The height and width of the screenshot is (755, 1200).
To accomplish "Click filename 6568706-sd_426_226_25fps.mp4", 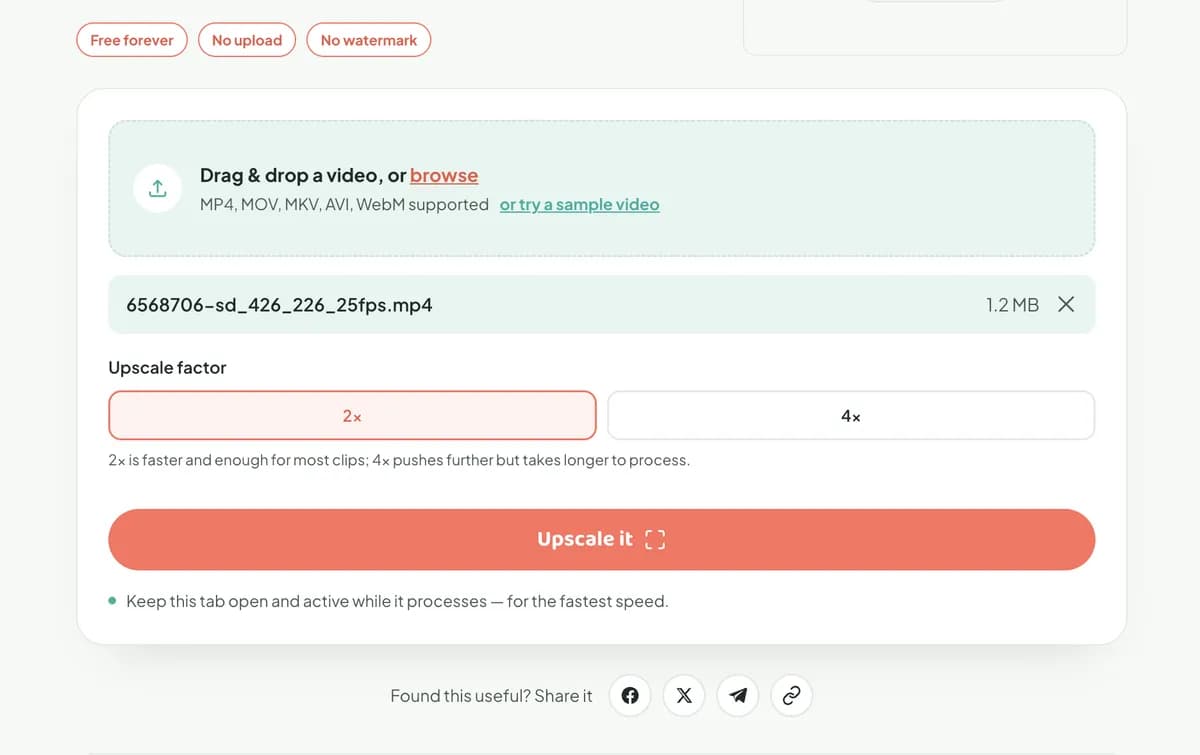I will point(280,305).
